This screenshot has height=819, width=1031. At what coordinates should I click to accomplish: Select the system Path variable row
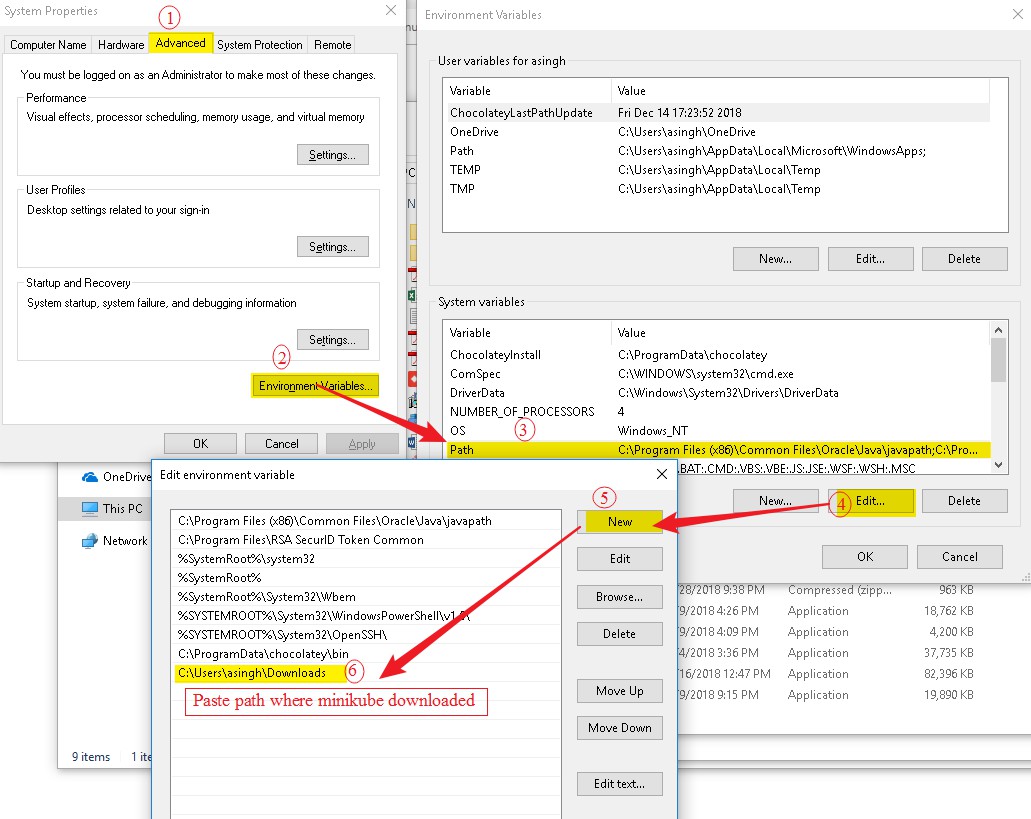tap(719, 450)
